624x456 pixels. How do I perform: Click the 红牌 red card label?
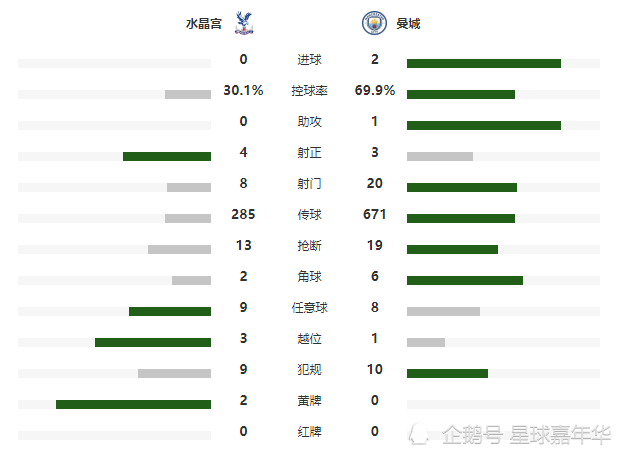pyautogui.click(x=309, y=432)
